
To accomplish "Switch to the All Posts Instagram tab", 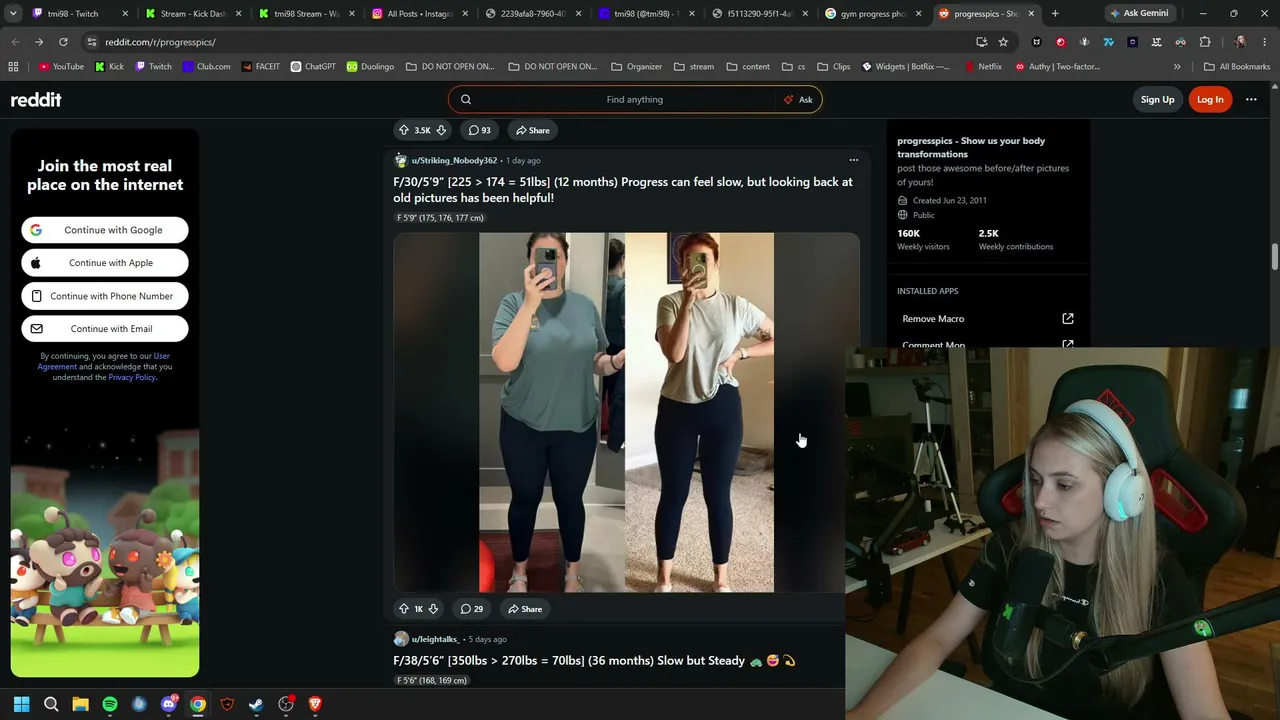I will tap(419, 13).
